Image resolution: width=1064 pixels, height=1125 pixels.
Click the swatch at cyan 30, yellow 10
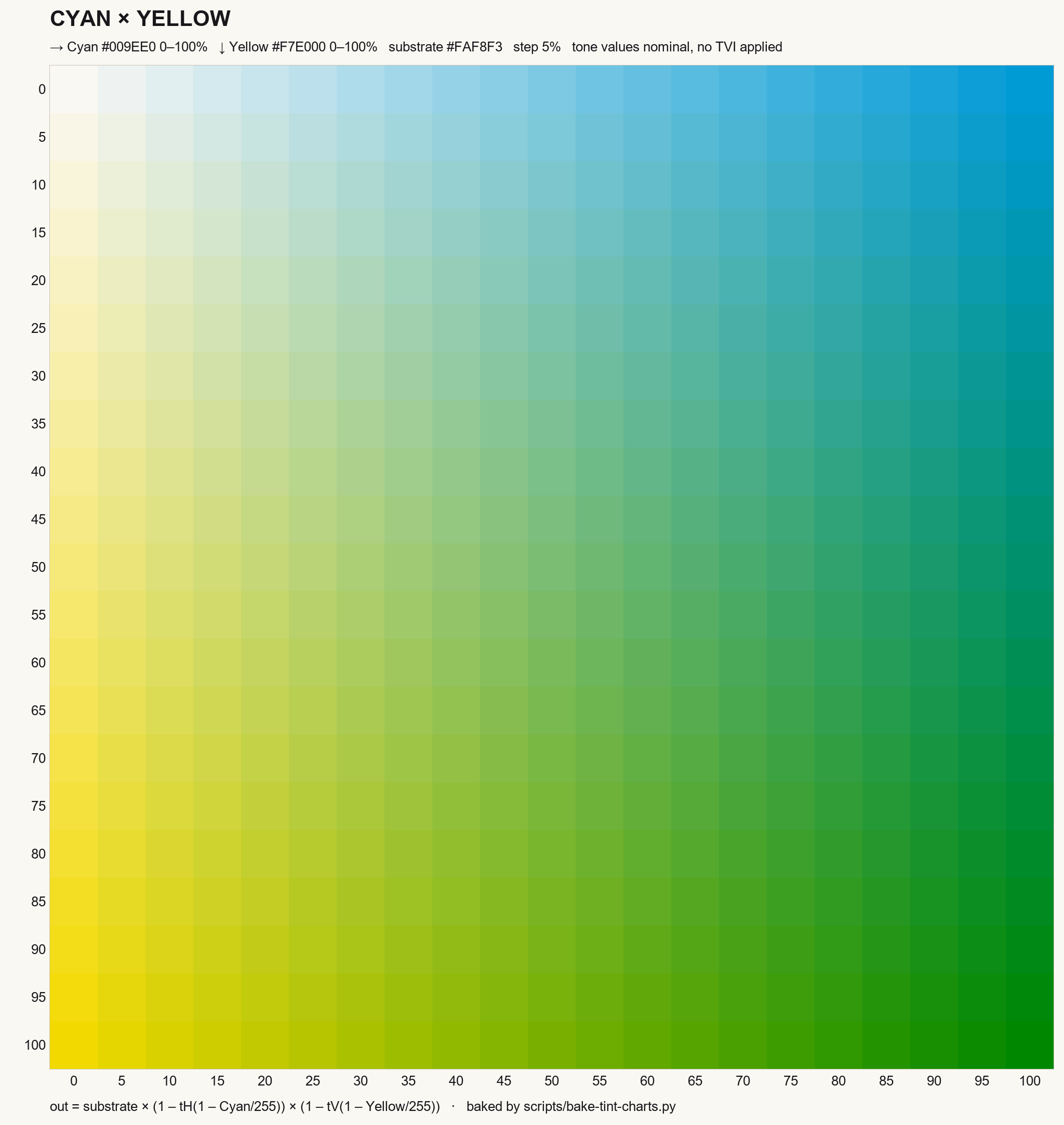[x=361, y=185]
